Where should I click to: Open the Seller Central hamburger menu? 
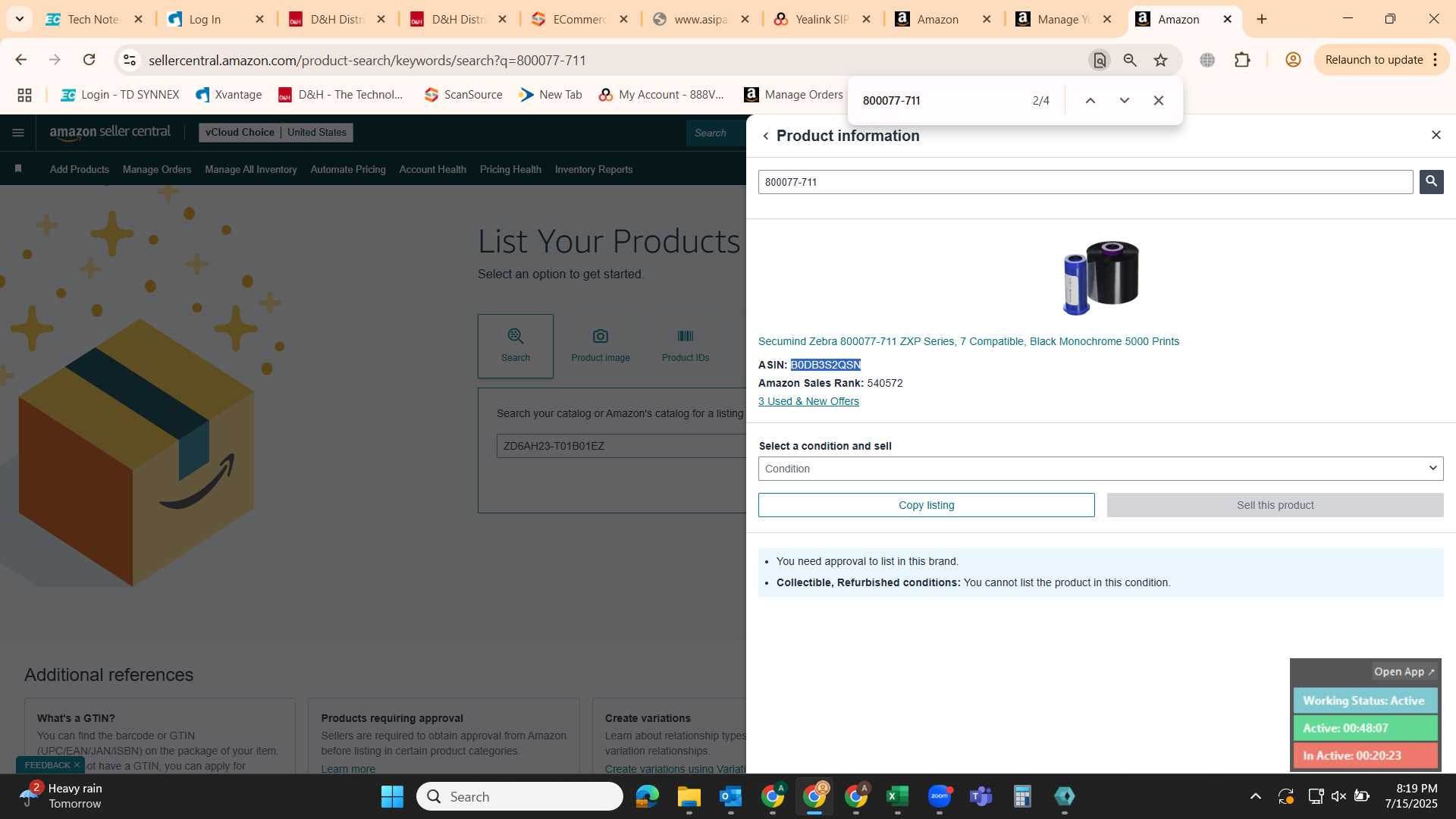click(18, 133)
